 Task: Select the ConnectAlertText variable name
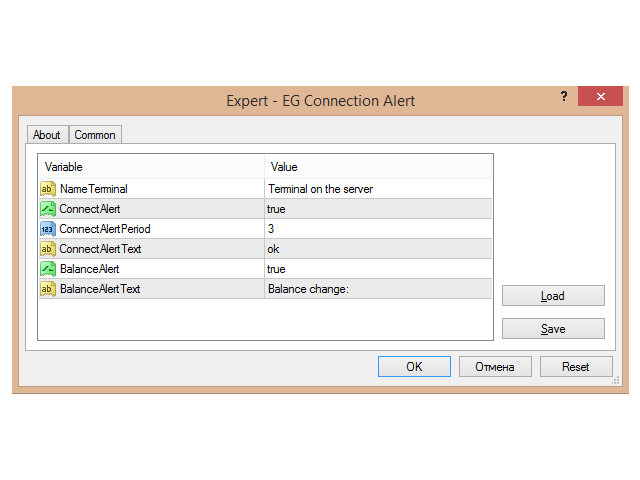tap(100, 249)
